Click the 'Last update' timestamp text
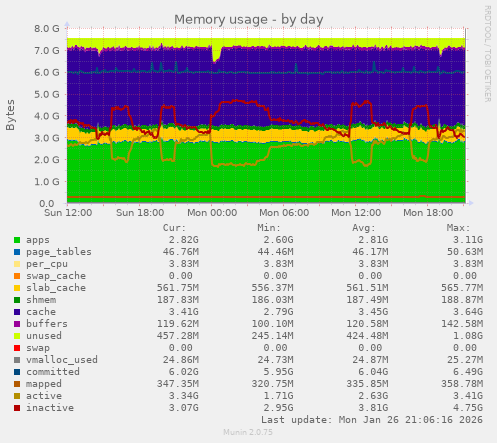The height and width of the screenshot is (443, 497). pos(372,420)
